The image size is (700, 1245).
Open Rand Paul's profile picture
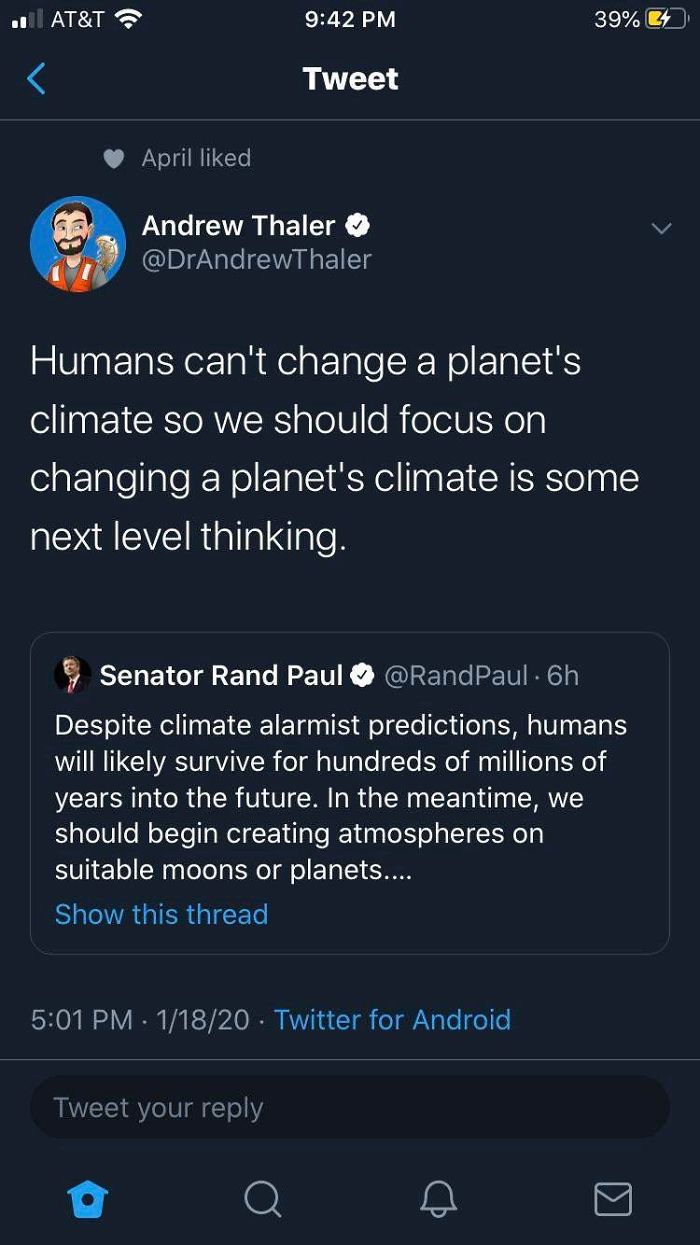tap(72, 674)
